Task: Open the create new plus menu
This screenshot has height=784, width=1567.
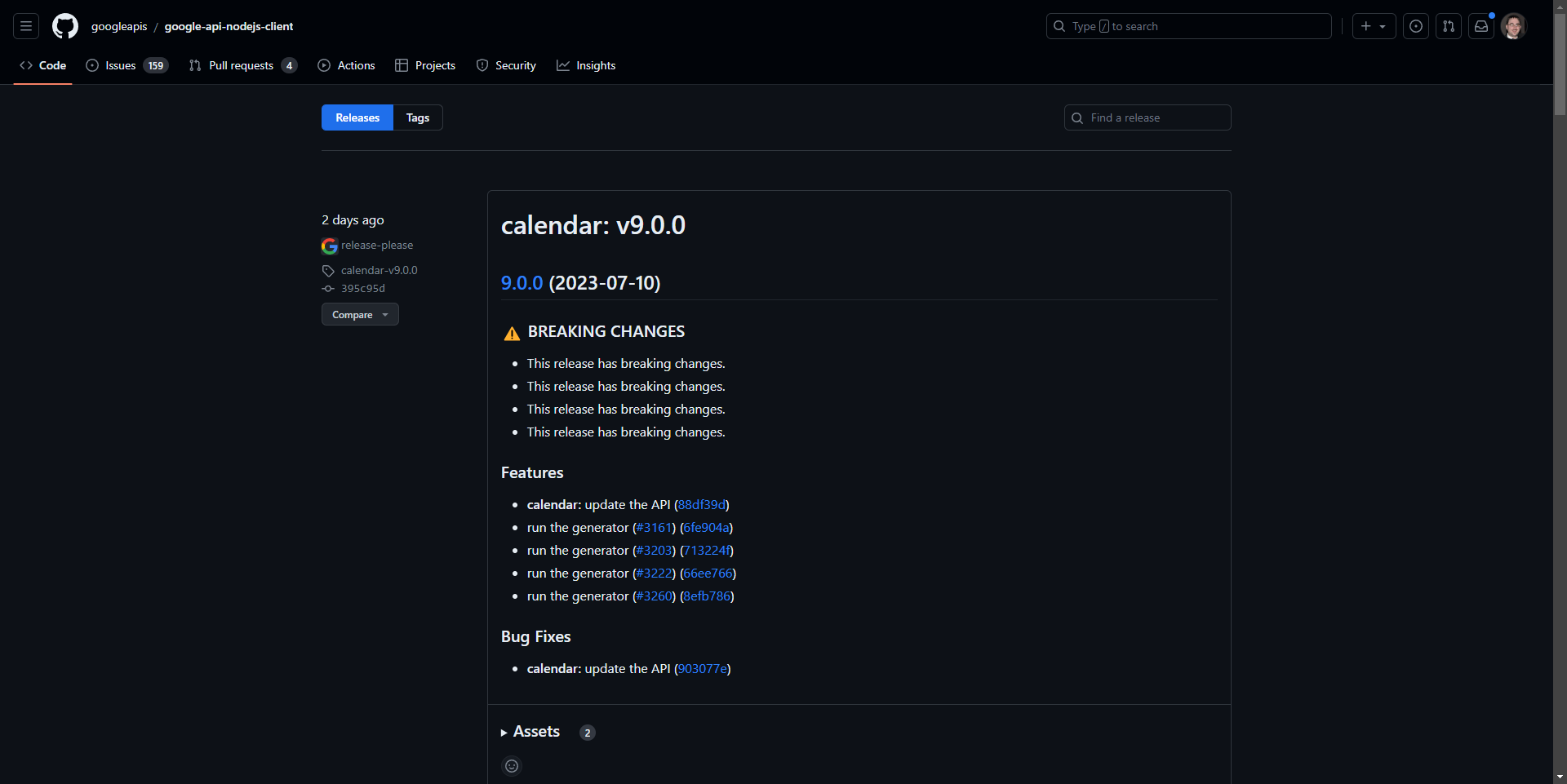Action: point(1374,26)
